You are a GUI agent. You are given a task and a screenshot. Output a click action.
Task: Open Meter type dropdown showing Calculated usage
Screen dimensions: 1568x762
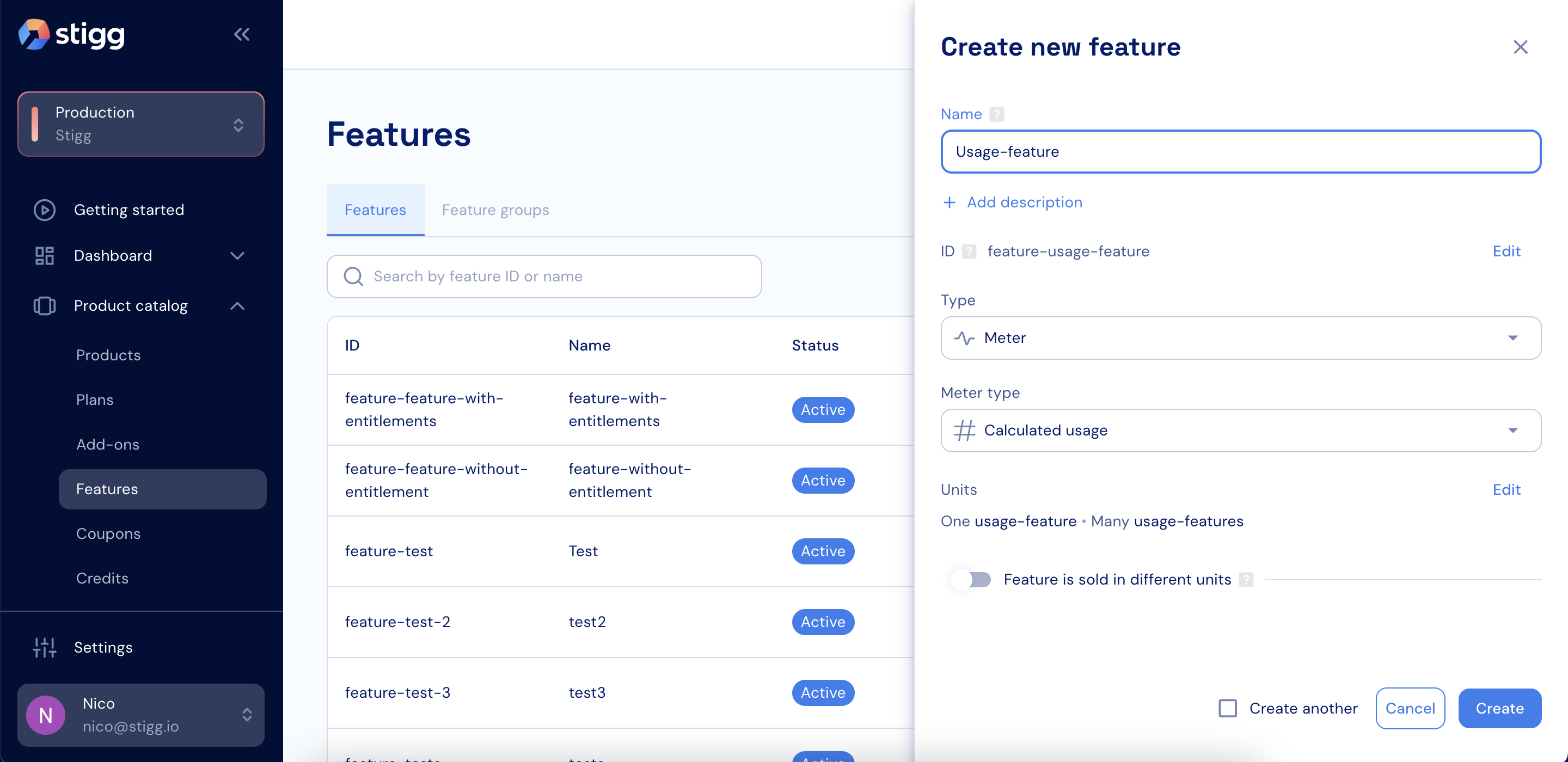1240,431
